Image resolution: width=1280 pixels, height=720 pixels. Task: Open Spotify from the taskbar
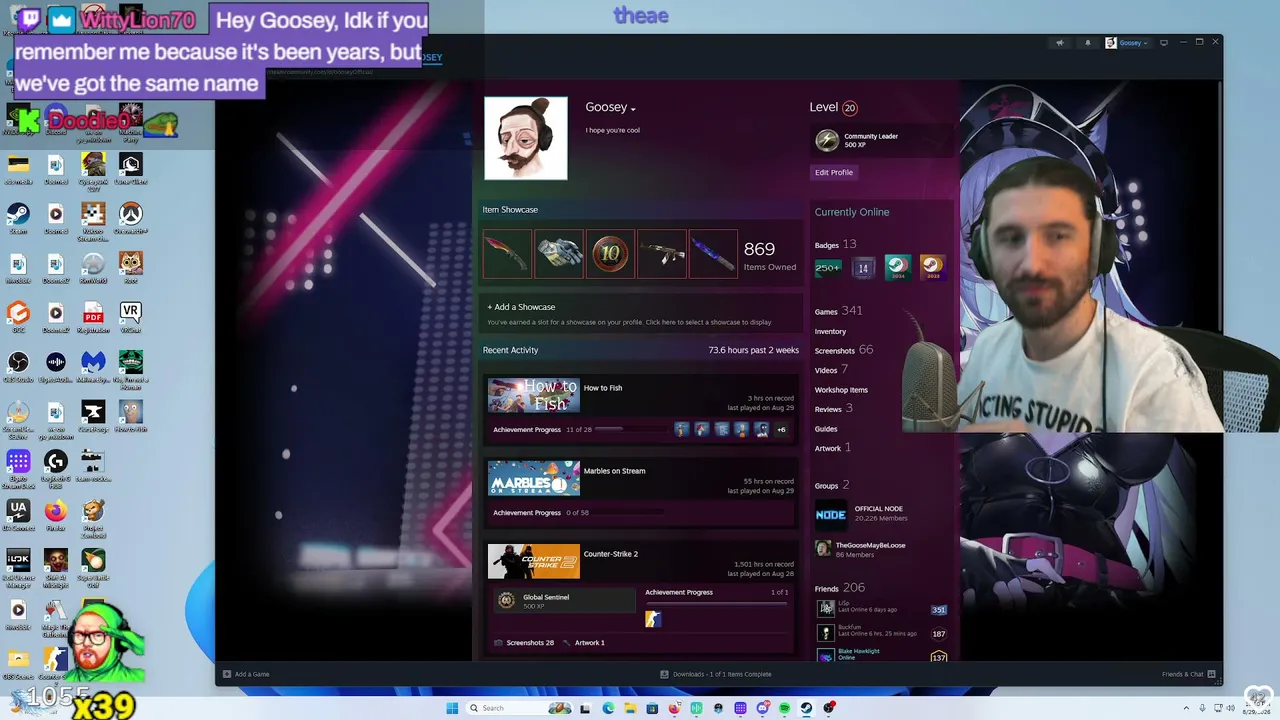(784, 708)
